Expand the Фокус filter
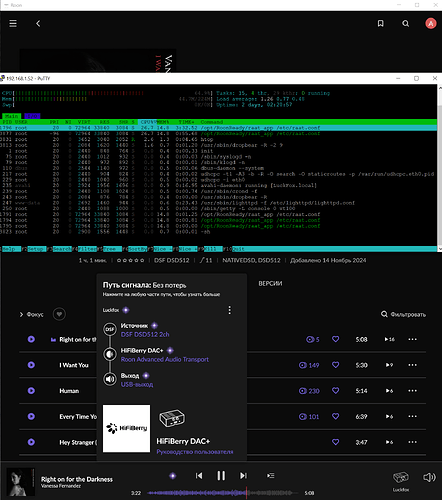442x500 pixels. (31, 314)
